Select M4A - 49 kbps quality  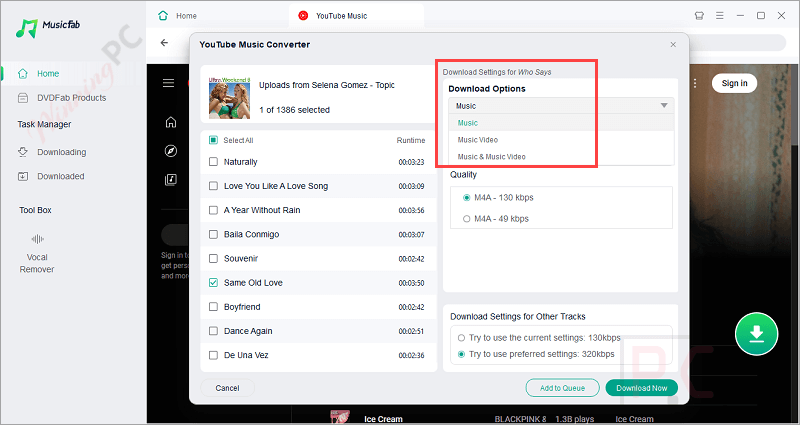pyautogui.click(x=466, y=219)
